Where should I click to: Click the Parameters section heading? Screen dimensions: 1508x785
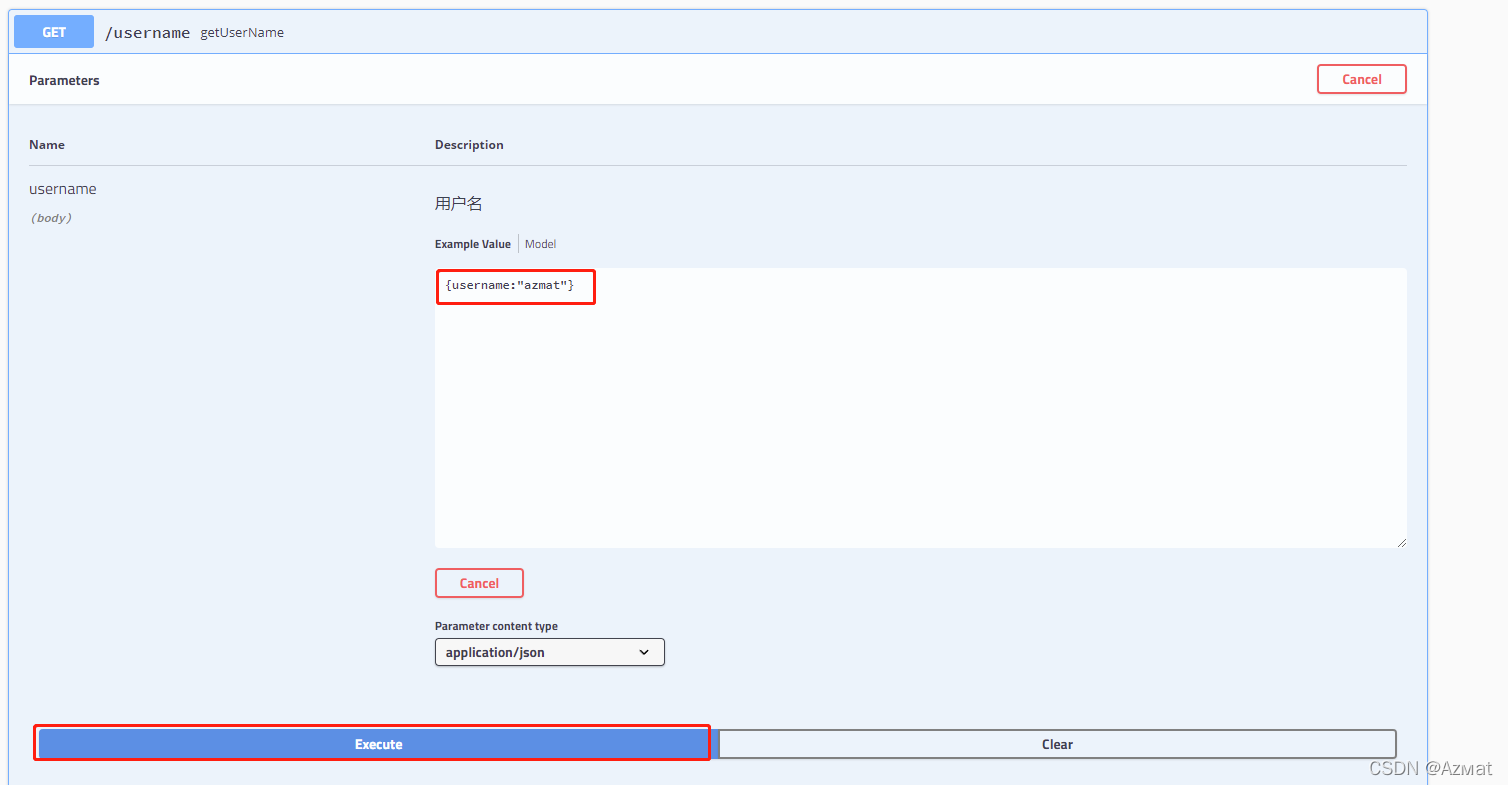pyautogui.click(x=64, y=80)
